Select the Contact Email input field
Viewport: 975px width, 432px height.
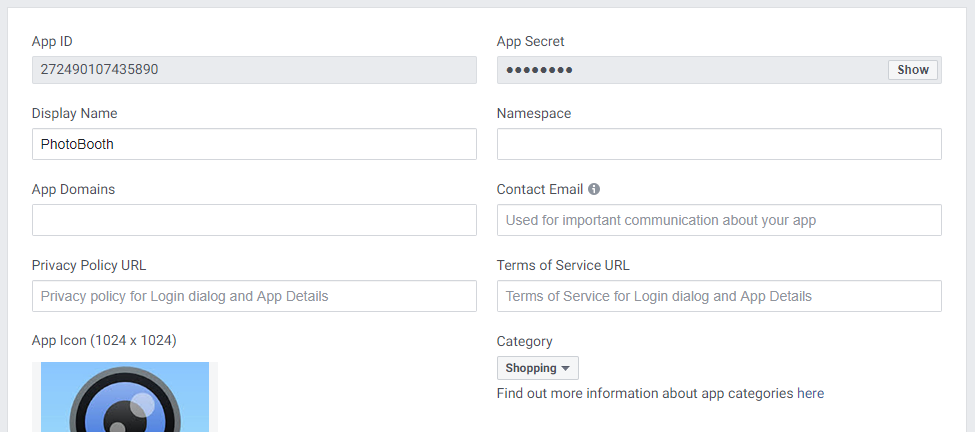[x=718, y=220]
